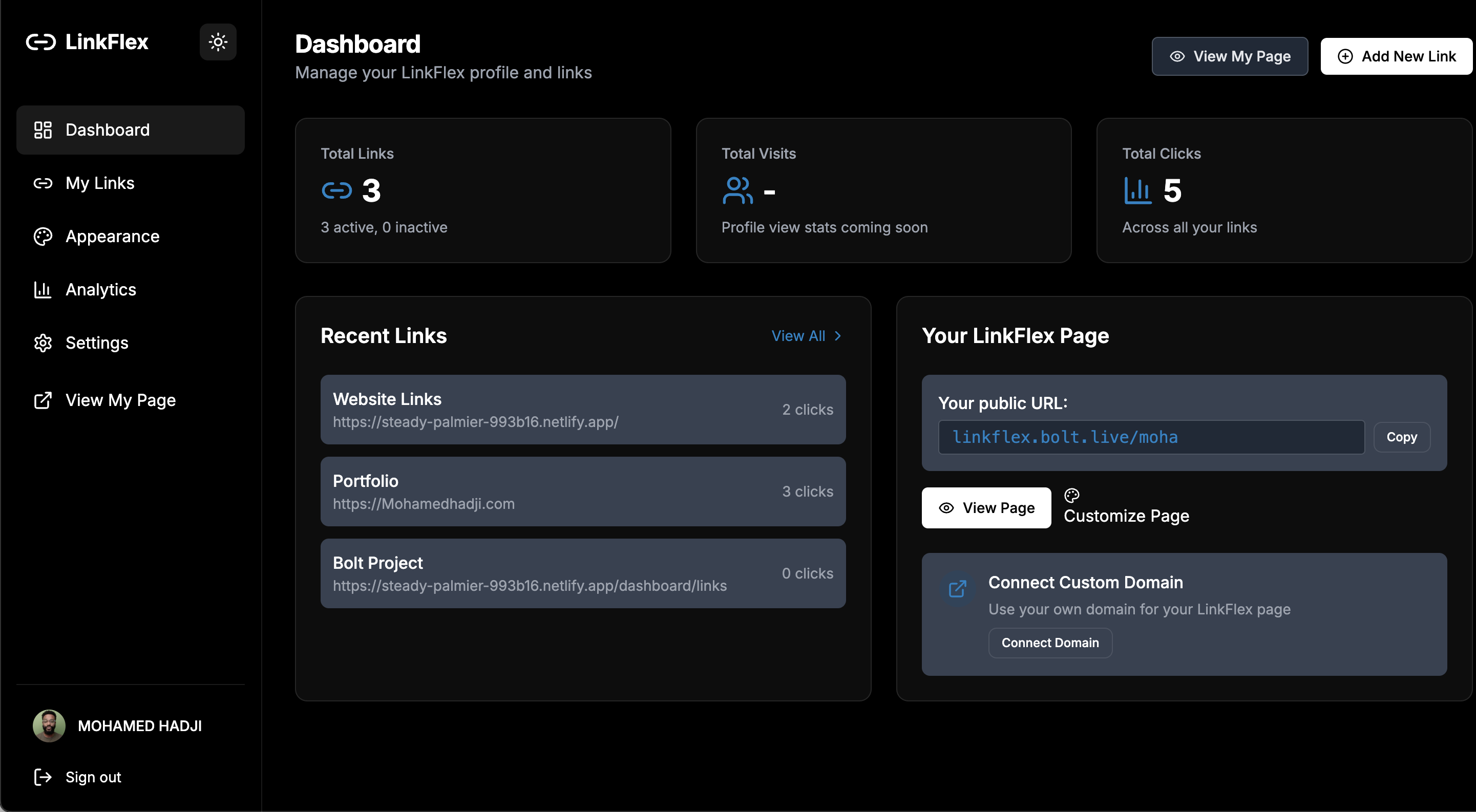Click Mohamed Hadji's profile avatar

49,725
